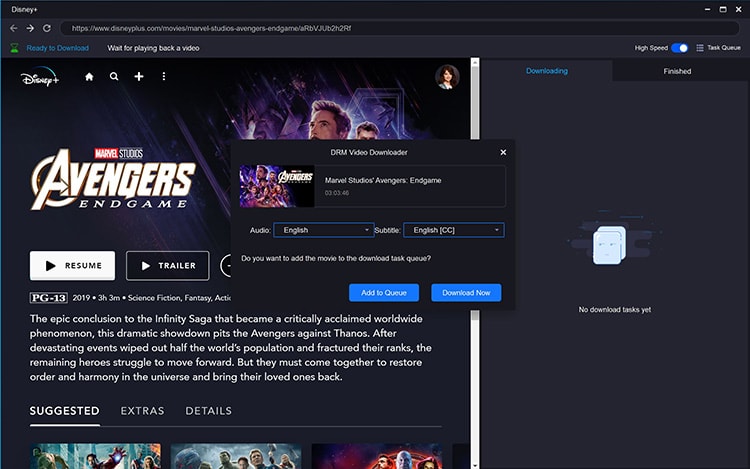This screenshot has width=750, height=469.
Task: Minimize the Disney+ window
Action: coord(707,9)
